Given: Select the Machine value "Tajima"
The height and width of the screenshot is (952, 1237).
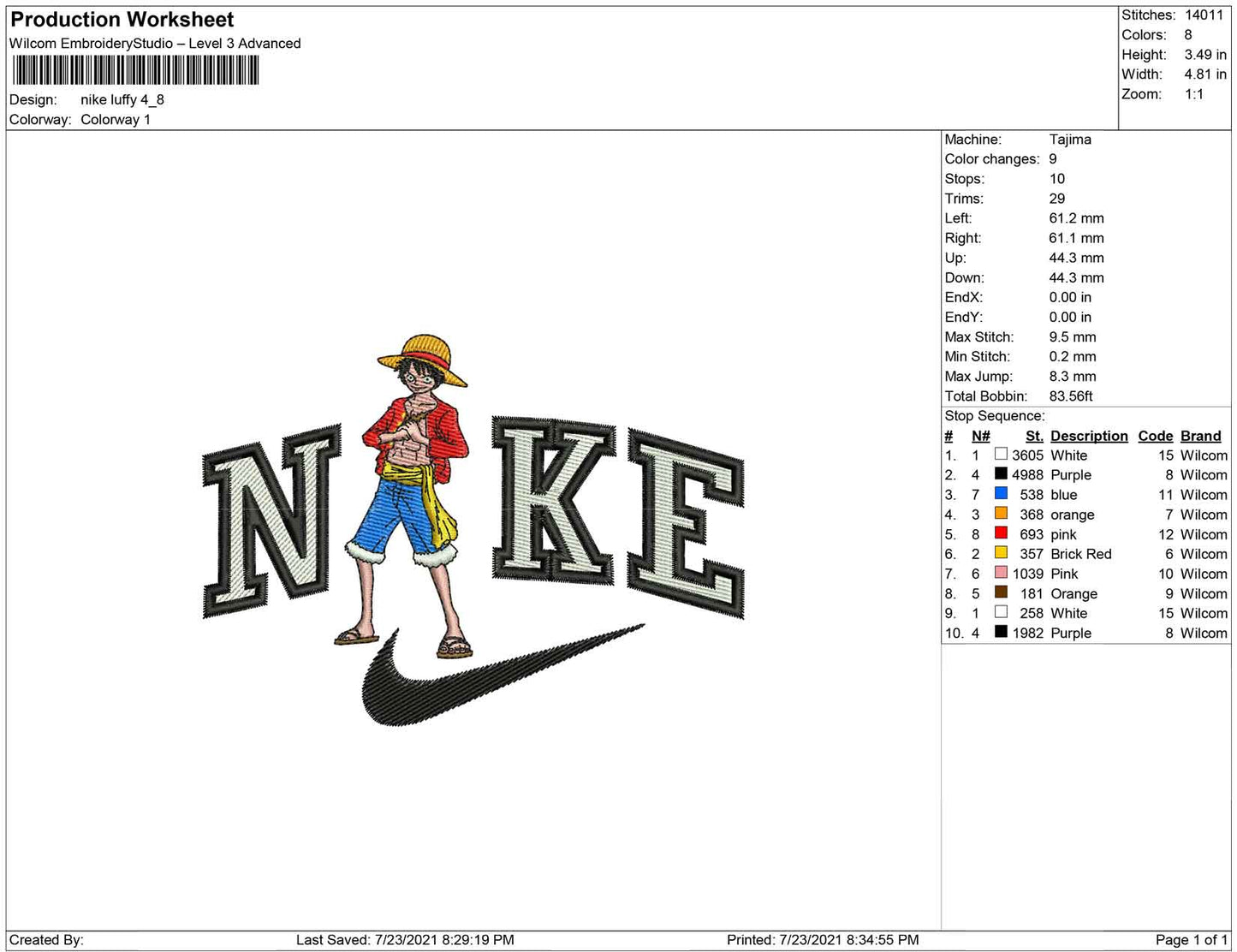Looking at the screenshot, I should point(1070,140).
